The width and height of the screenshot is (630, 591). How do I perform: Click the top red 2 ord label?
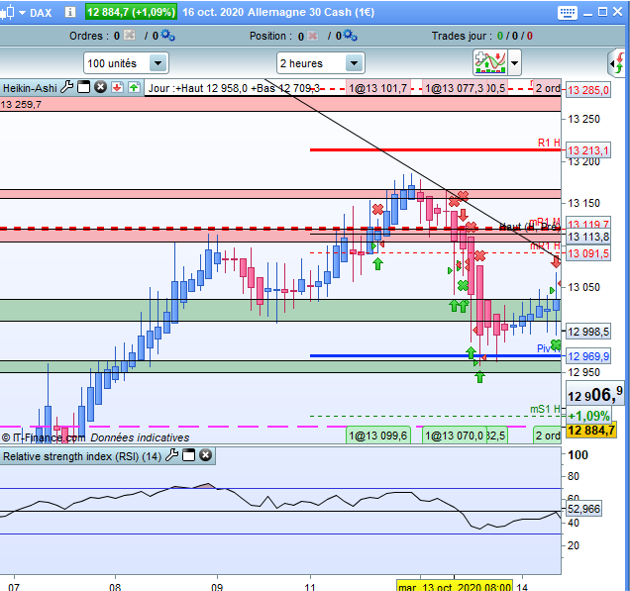(x=547, y=88)
